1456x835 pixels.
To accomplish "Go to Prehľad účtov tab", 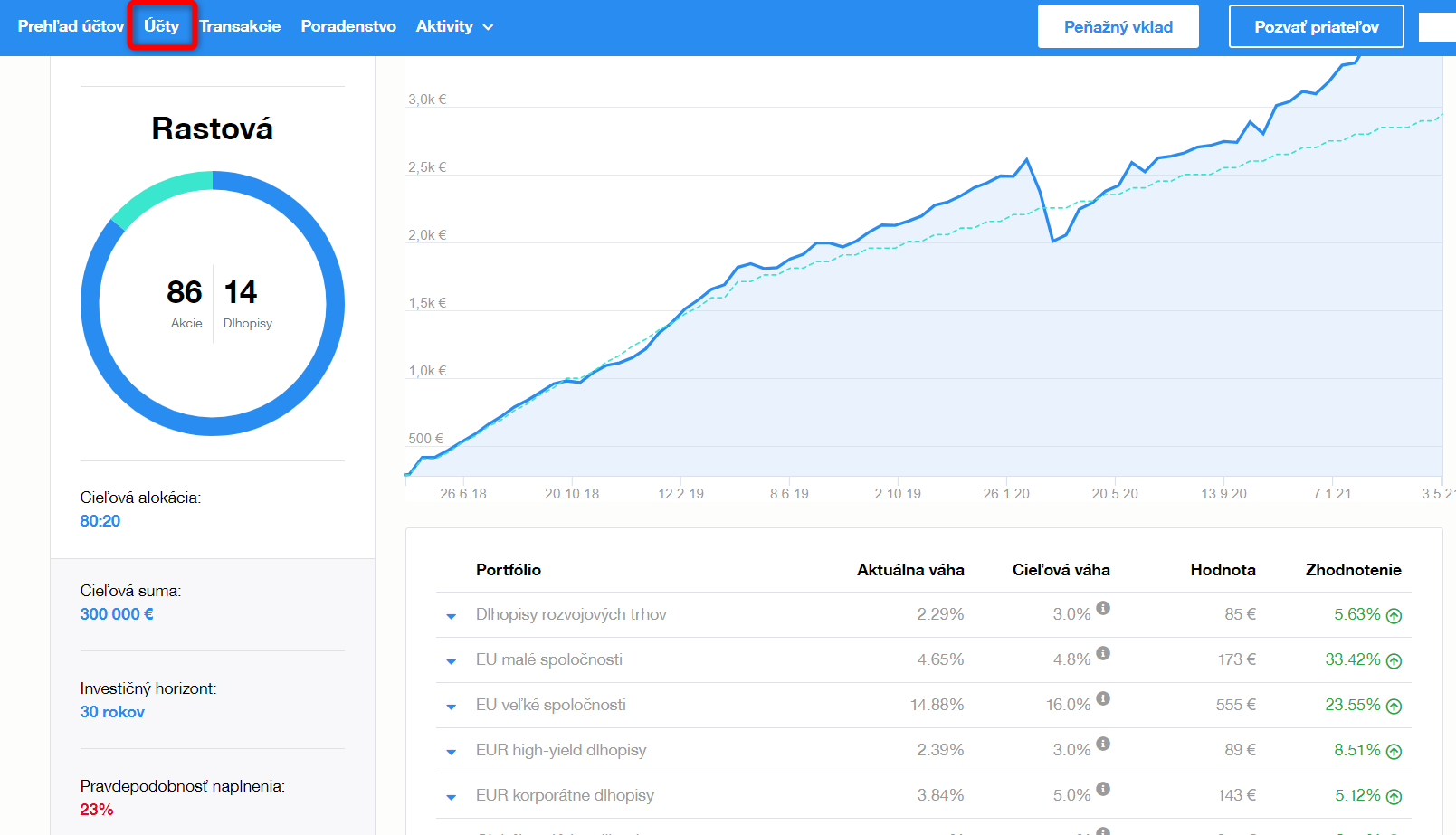I will [x=71, y=27].
